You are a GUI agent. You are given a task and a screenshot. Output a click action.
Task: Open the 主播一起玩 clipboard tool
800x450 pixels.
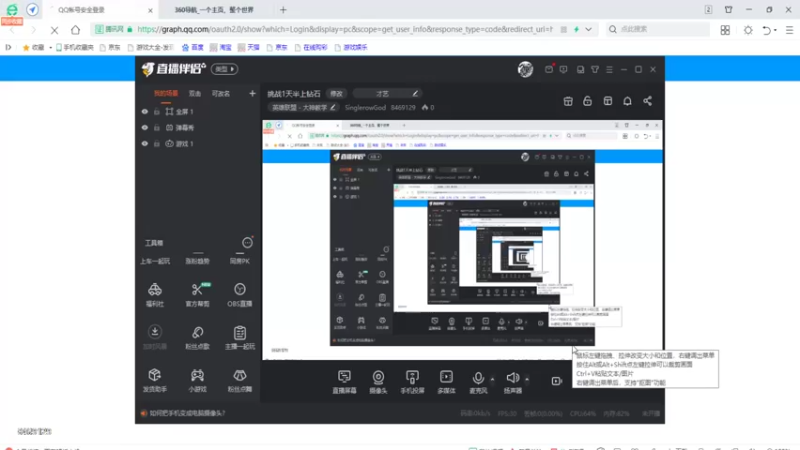240,337
